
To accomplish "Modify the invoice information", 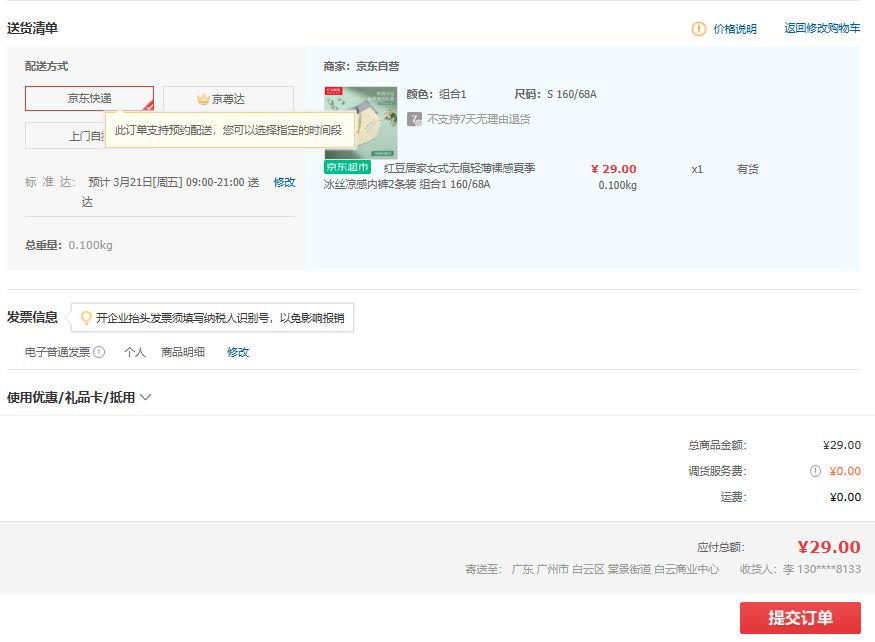I will (238, 352).
